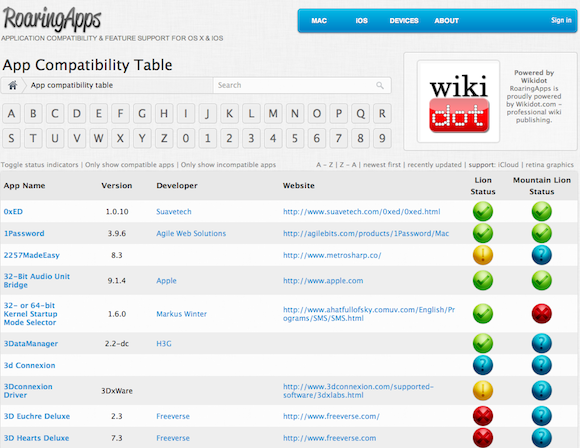This screenshot has width=580, height=448.
Task: Click the Mountain Lion question icon for 3D Euchre Deluxe
Action: click(x=542, y=416)
